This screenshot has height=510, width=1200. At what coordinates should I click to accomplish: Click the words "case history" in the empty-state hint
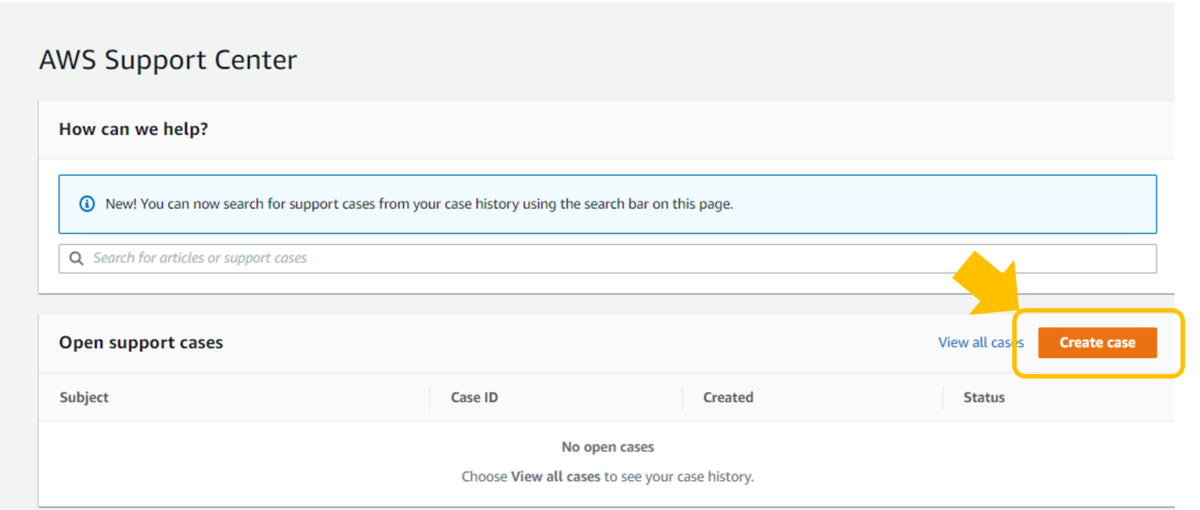tap(711, 477)
